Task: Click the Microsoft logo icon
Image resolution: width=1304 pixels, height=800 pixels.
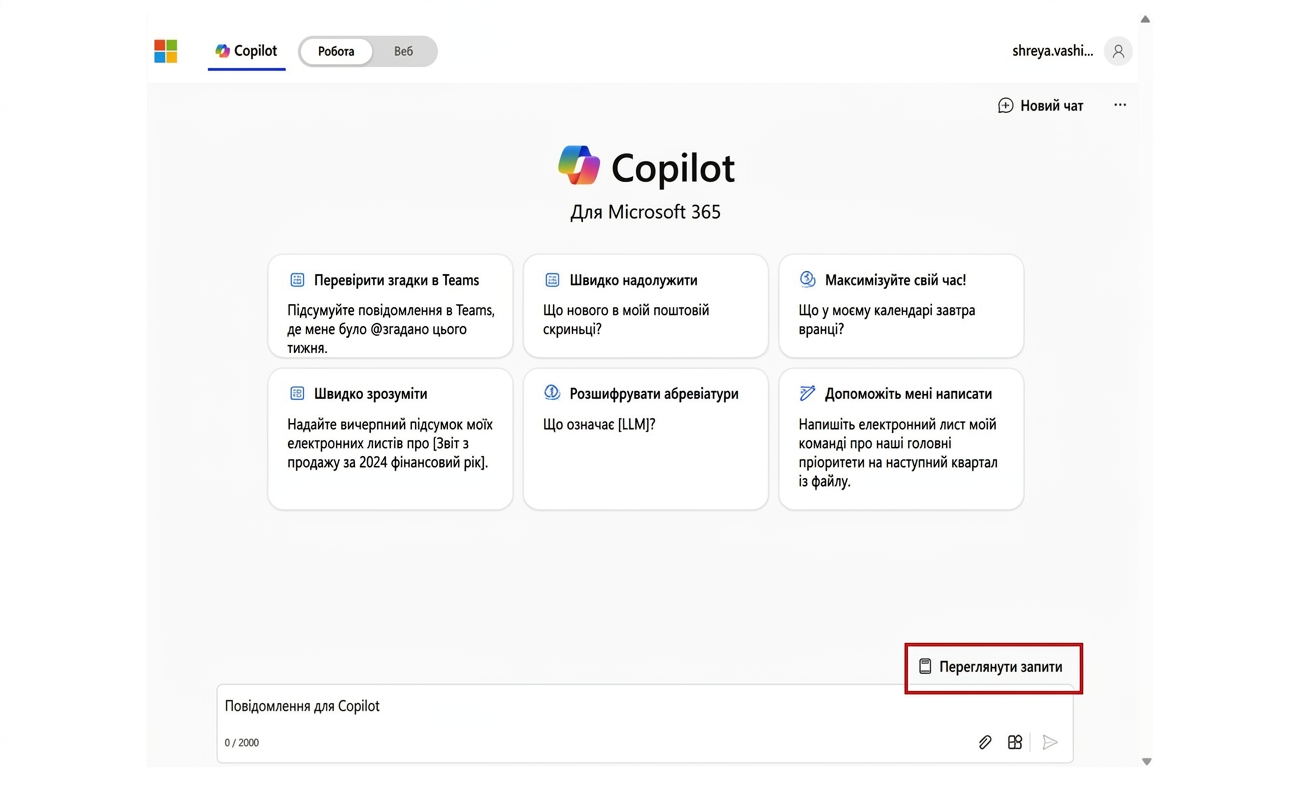Action: point(166,51)
